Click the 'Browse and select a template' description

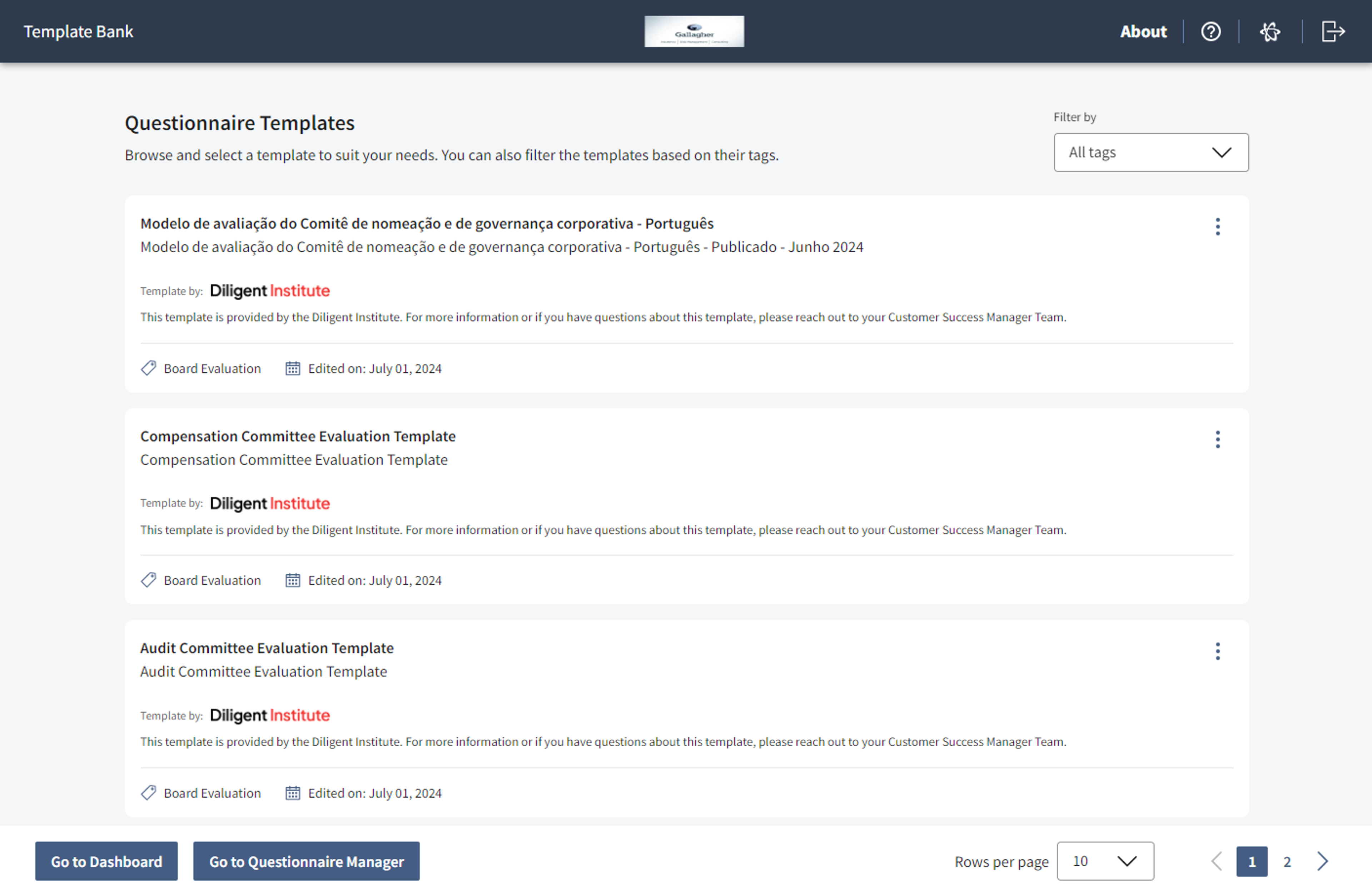(x=451, y=155)
